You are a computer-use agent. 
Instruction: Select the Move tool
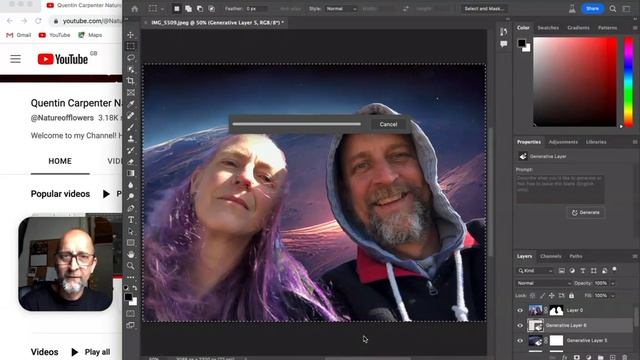click(131, 35)
